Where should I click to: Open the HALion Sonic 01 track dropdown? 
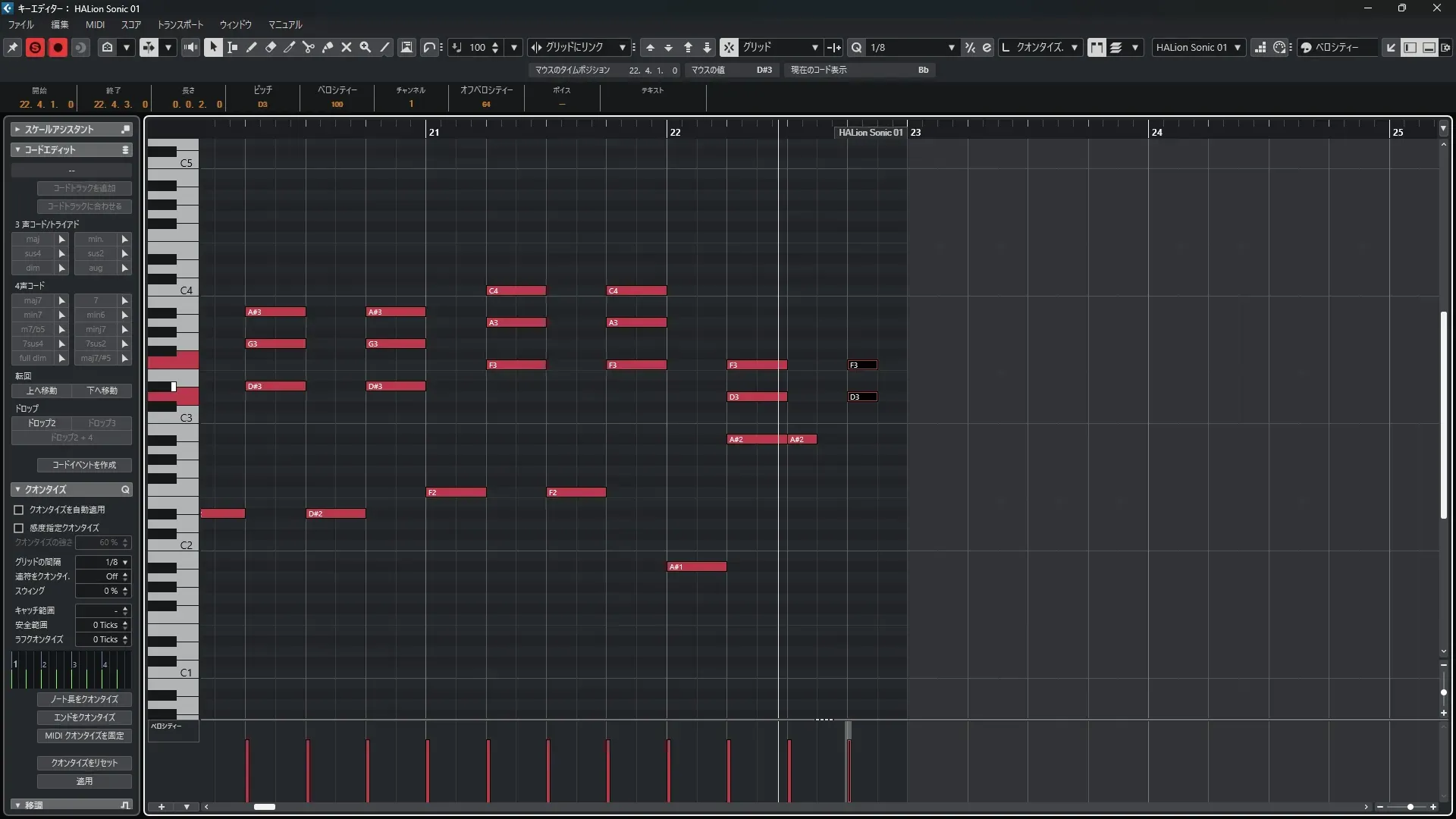click(1237, 47)
